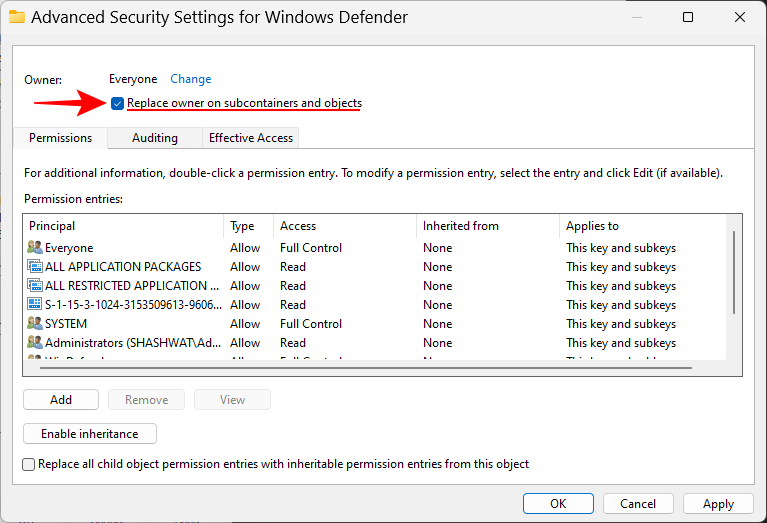Screen dimensions: 767x523
Task: Click the Administrators principal group icon
Action: pos(35,343)
